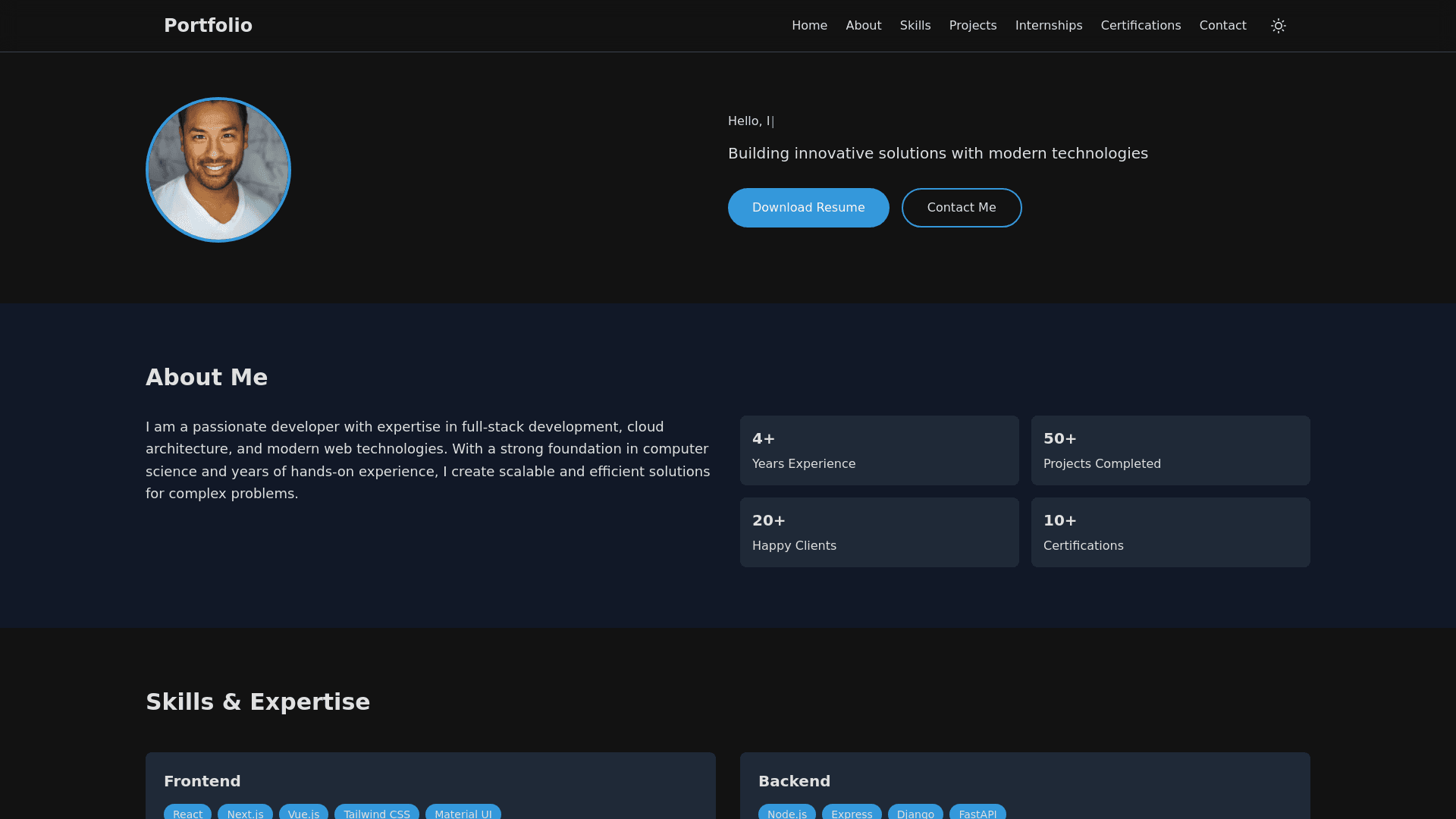Select Internships in the navbar
Viewport: 1456px width, 819px height.
pyautogui.click(x=1048, y=26)
